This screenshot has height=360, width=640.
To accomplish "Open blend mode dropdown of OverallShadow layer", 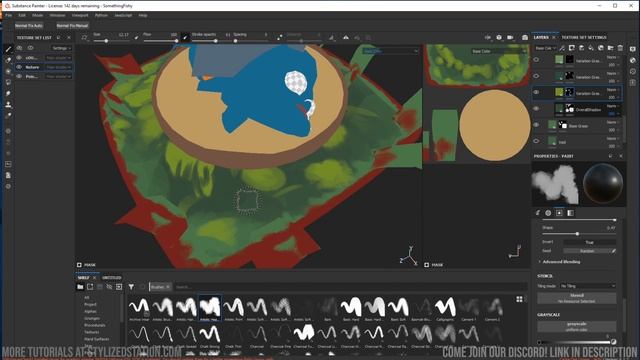I will click(612, 106).
